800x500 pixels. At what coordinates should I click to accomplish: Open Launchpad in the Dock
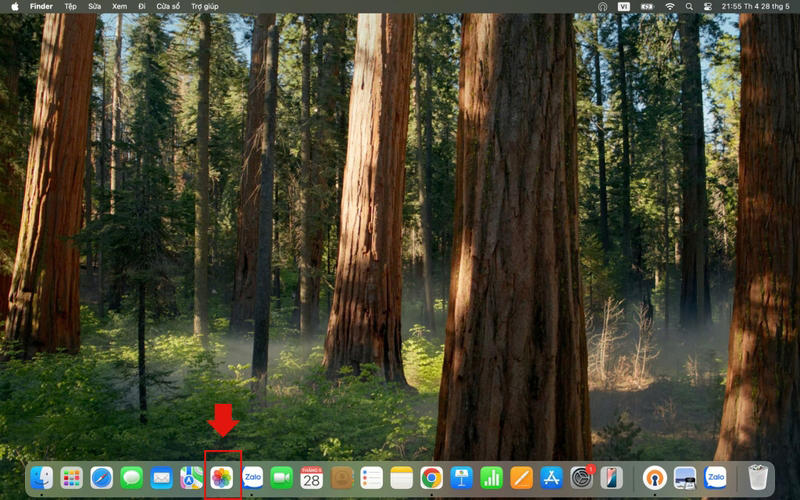pos(71,478)
